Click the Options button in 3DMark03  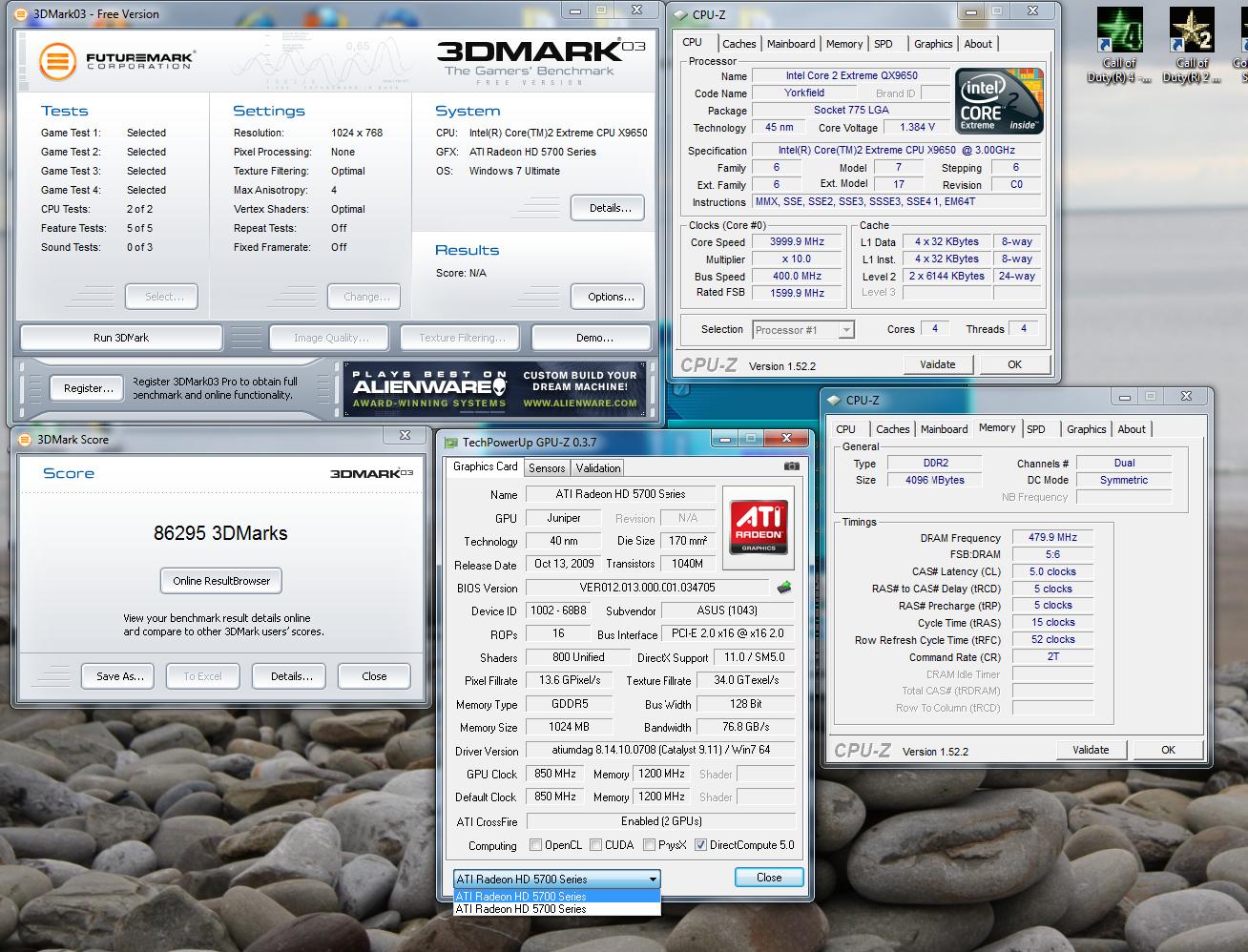pos(609,297)
